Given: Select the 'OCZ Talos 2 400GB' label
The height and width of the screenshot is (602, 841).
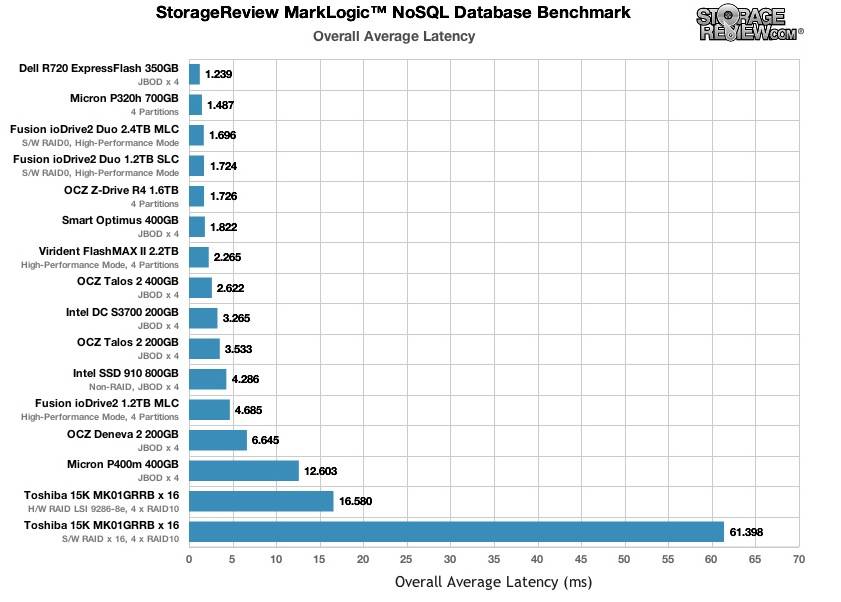Looking at the screenshot, I should coord(128,282).
